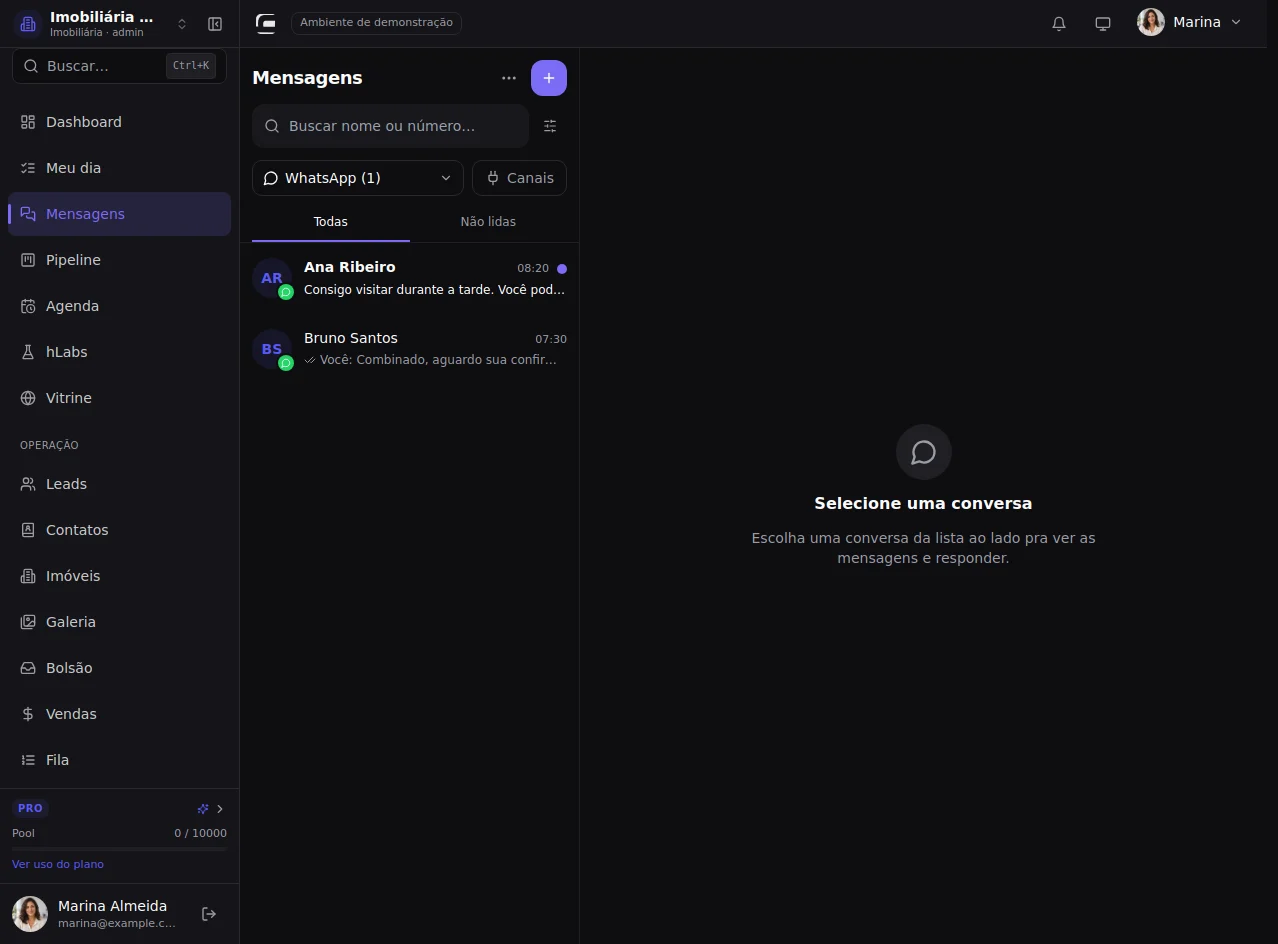
Task: Open the Contatos page
Action: click(x=119, y=530)
